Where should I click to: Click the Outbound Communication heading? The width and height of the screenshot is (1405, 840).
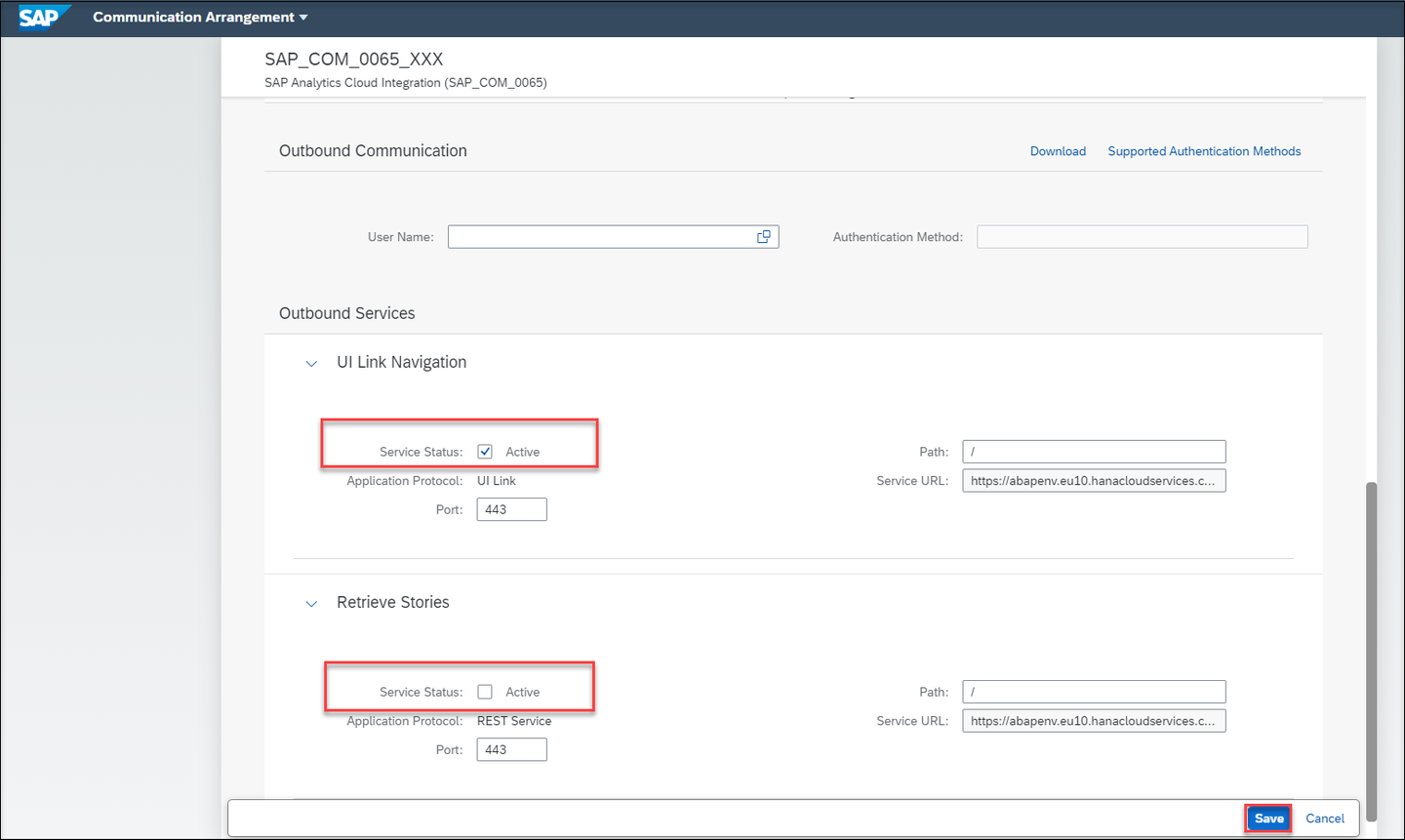(373, 151)
